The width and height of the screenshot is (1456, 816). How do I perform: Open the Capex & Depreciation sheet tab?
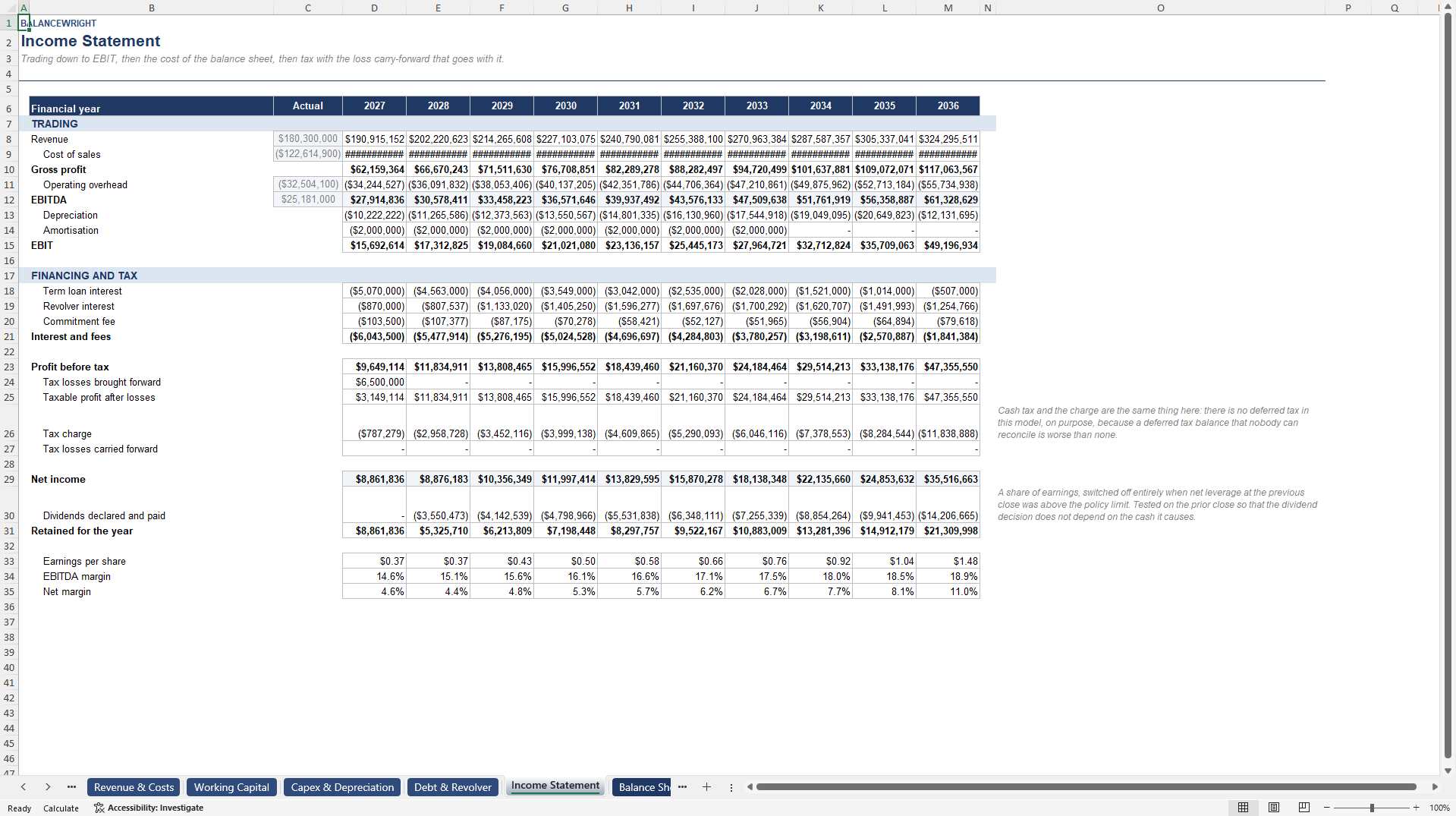(342, 787)
